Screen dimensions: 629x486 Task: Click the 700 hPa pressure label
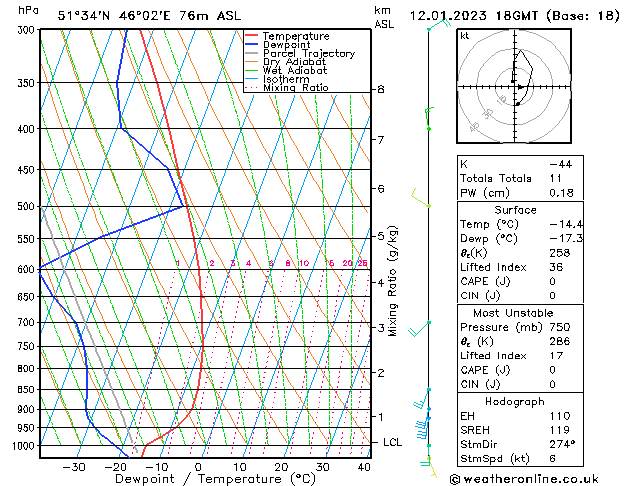click(28, 322)
